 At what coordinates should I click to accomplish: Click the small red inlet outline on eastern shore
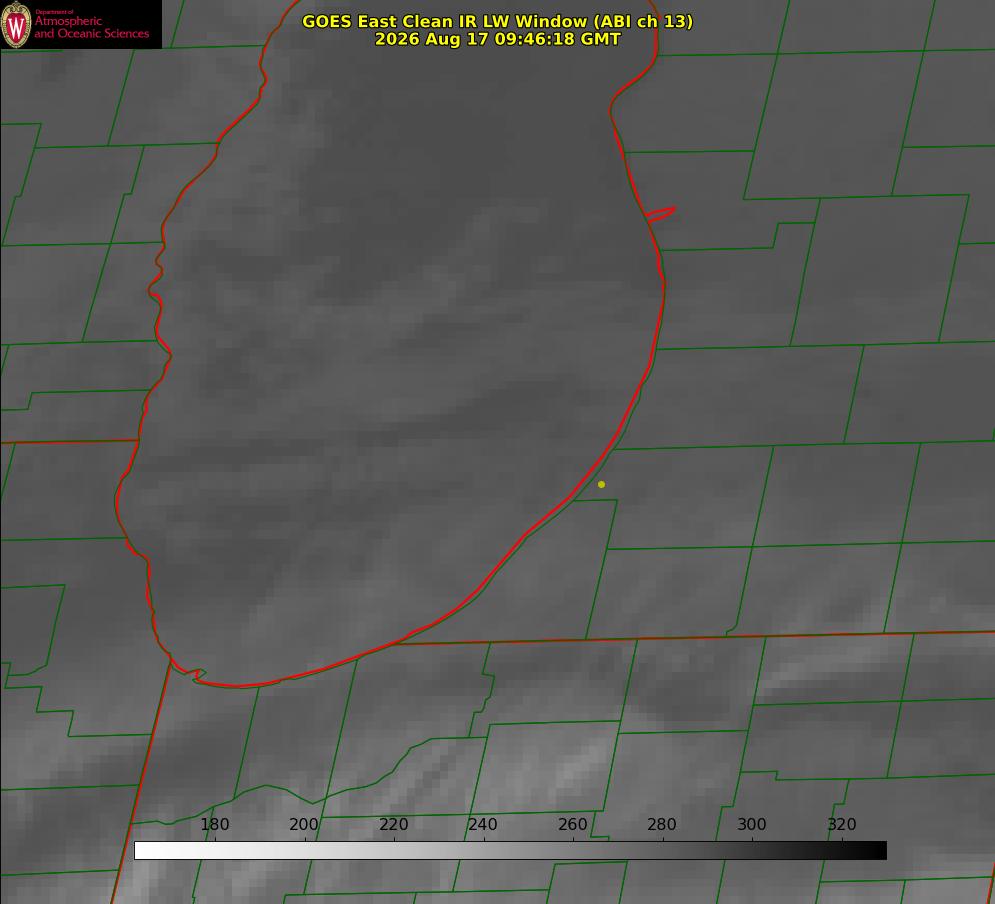[x=661, y=214]
